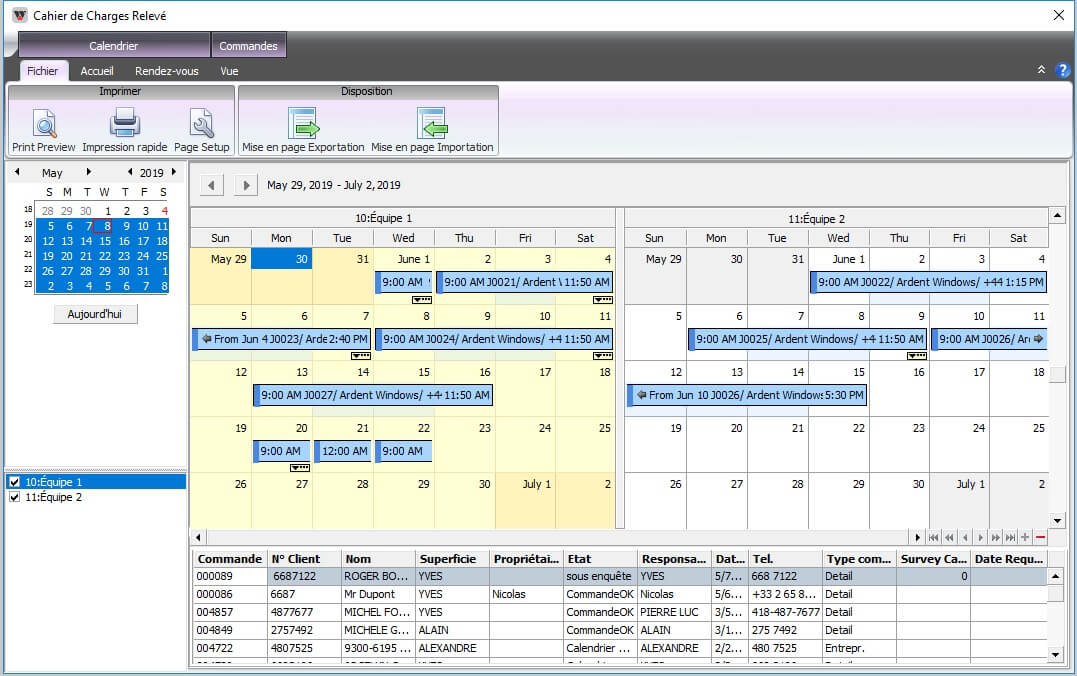Click the blue help question mark icon

tap(1062, 70)
